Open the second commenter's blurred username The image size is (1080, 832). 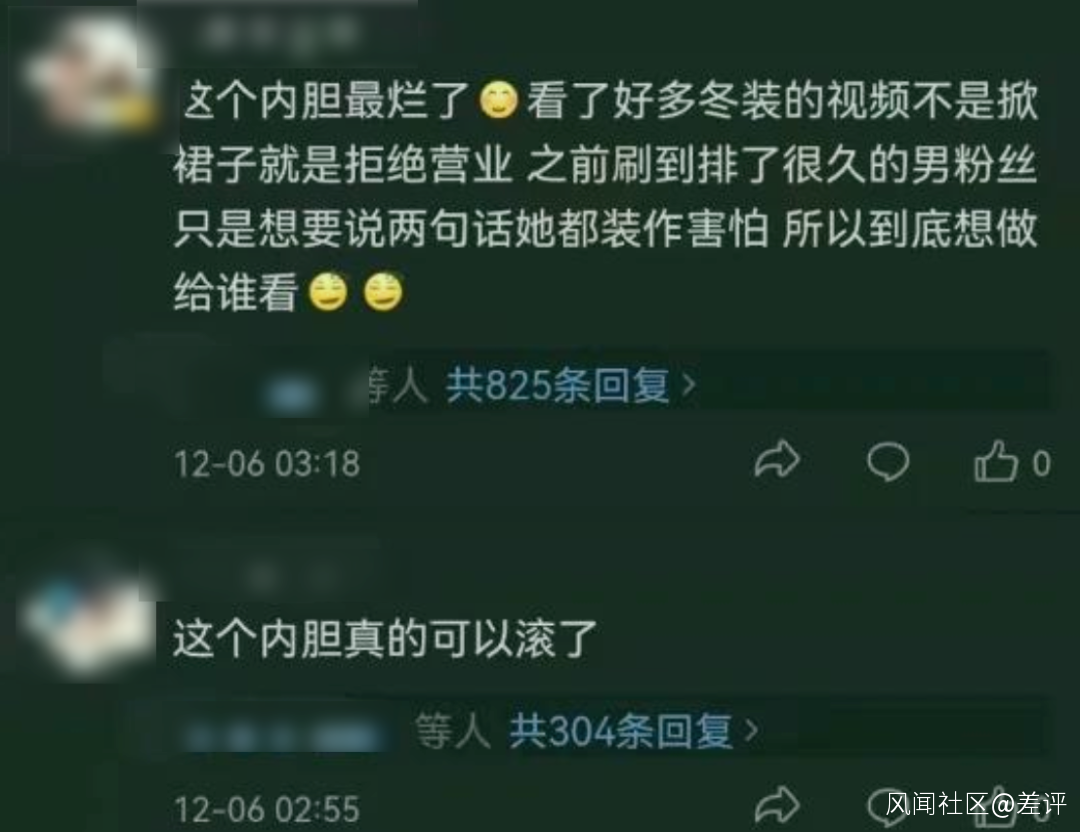point(276,573)
